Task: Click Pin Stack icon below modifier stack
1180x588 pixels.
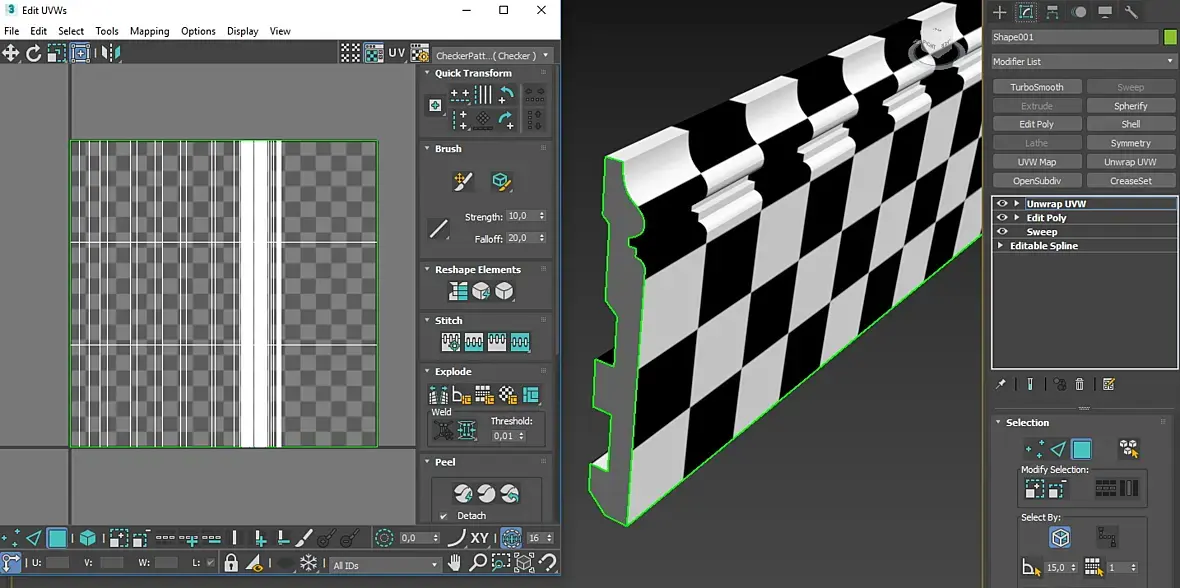Action: tap(1000, 384)
